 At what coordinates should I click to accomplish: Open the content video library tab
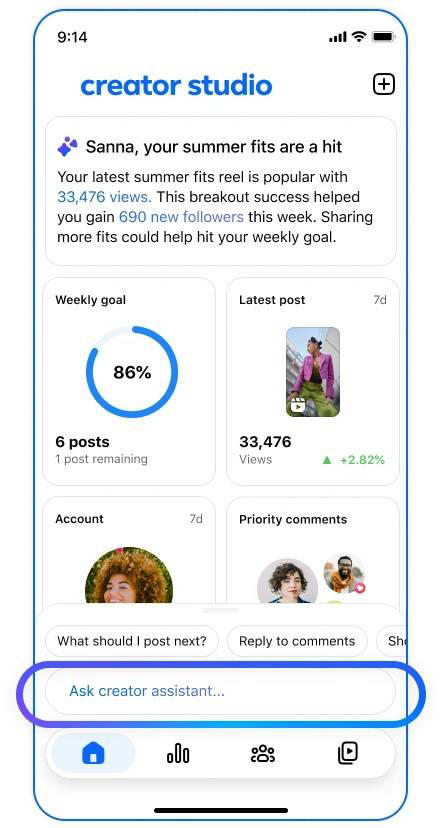(x=347, y=752)
